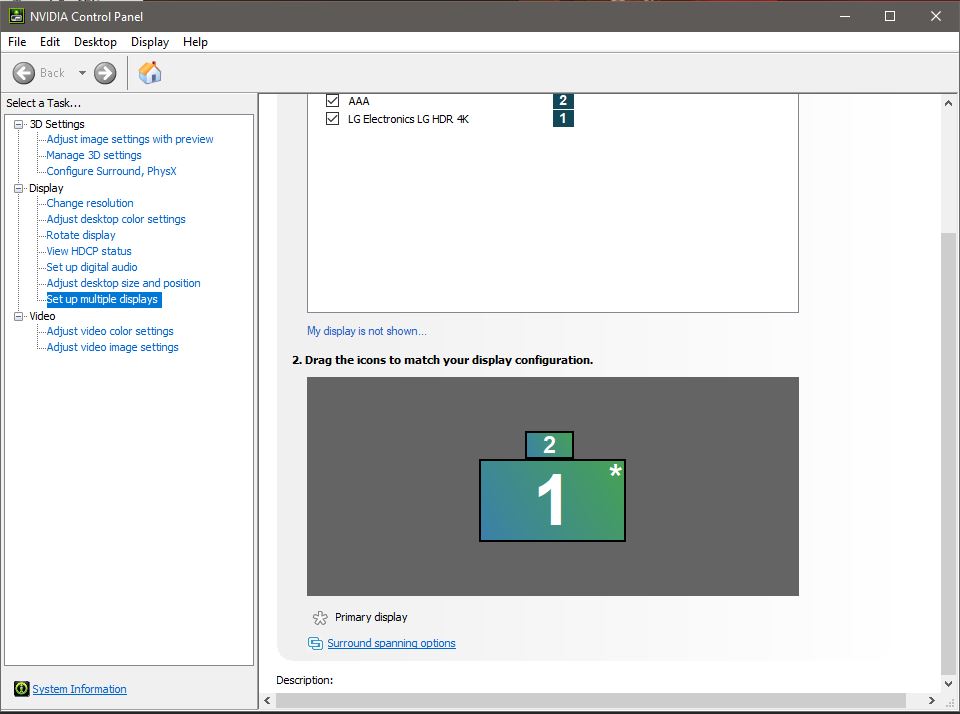This screenshot has height=714, width=960.
Task: Click the horizontal scrollbar thumb
Action: click(x=591, y=700)
